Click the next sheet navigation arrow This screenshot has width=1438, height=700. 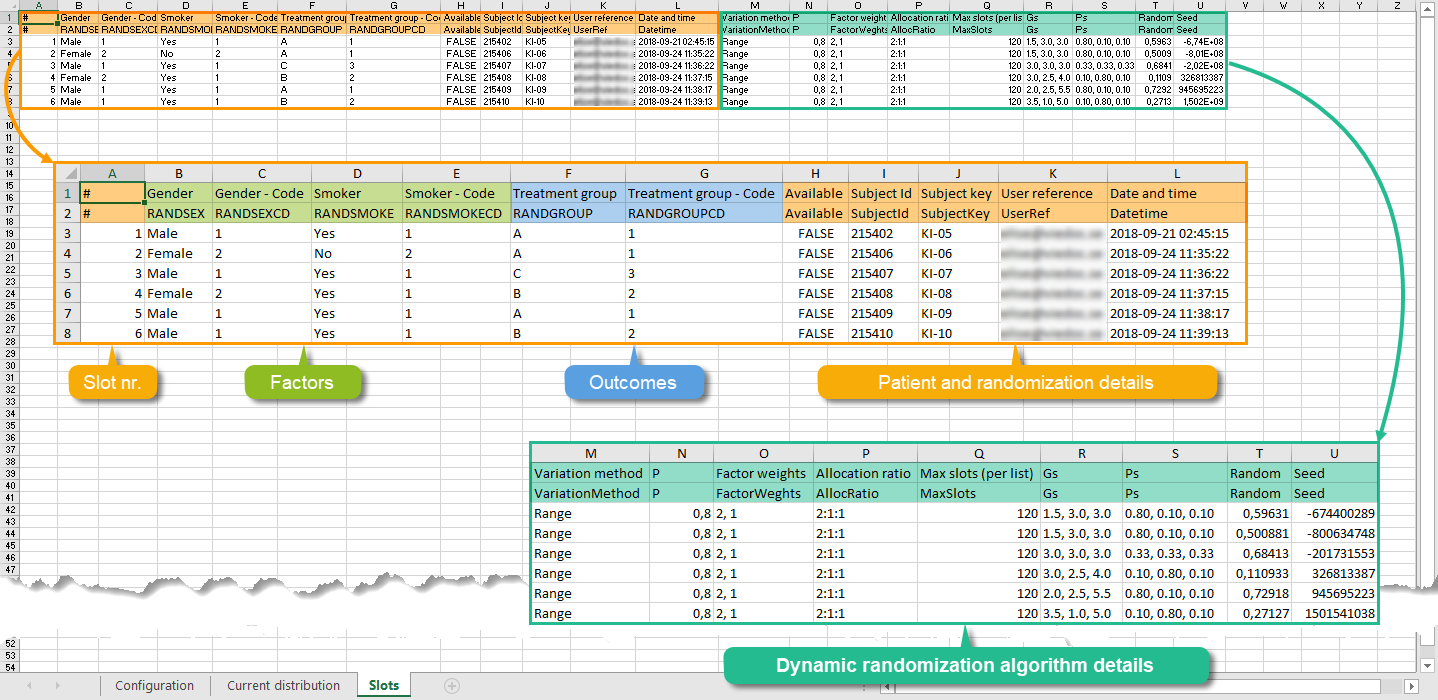coord(56,686)
